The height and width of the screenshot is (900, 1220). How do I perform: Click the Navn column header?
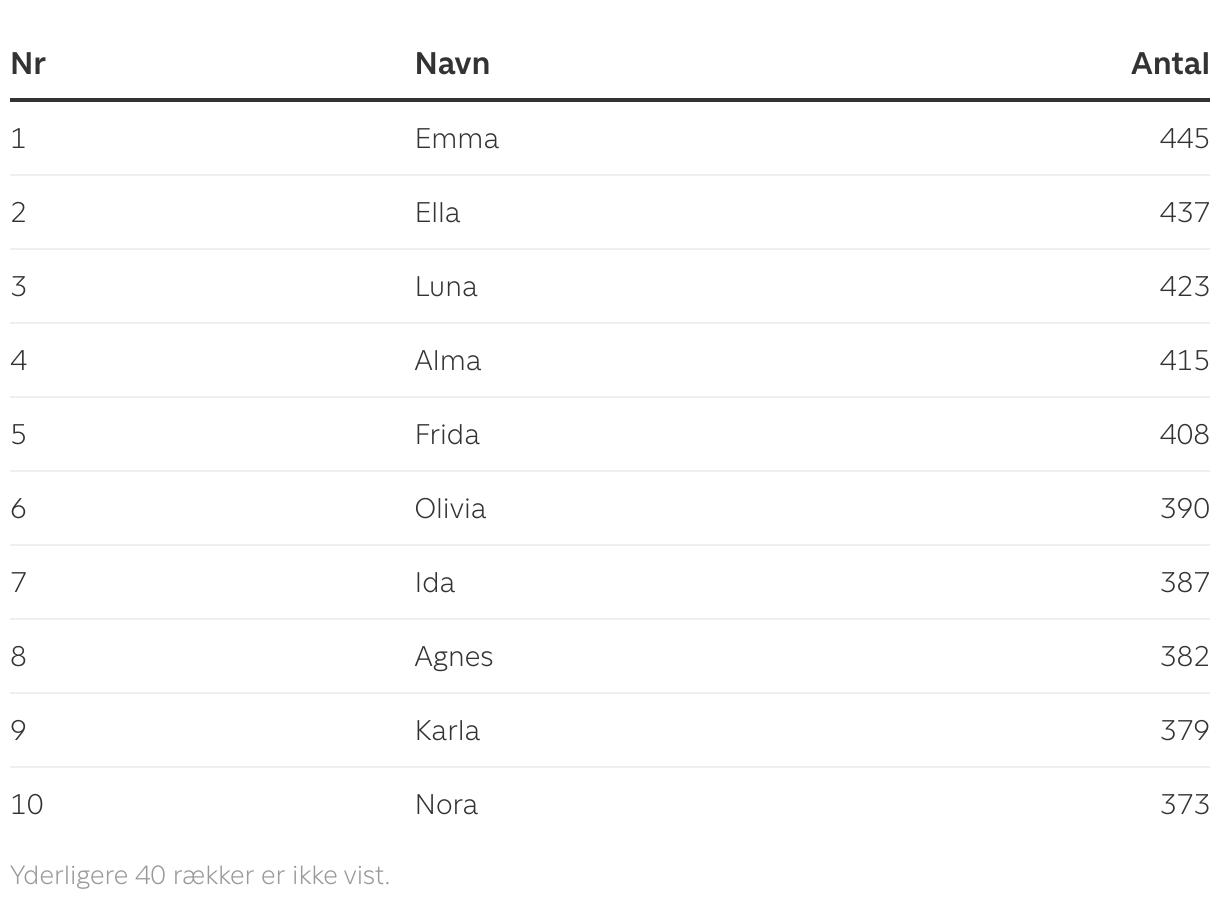pos(452,64)
